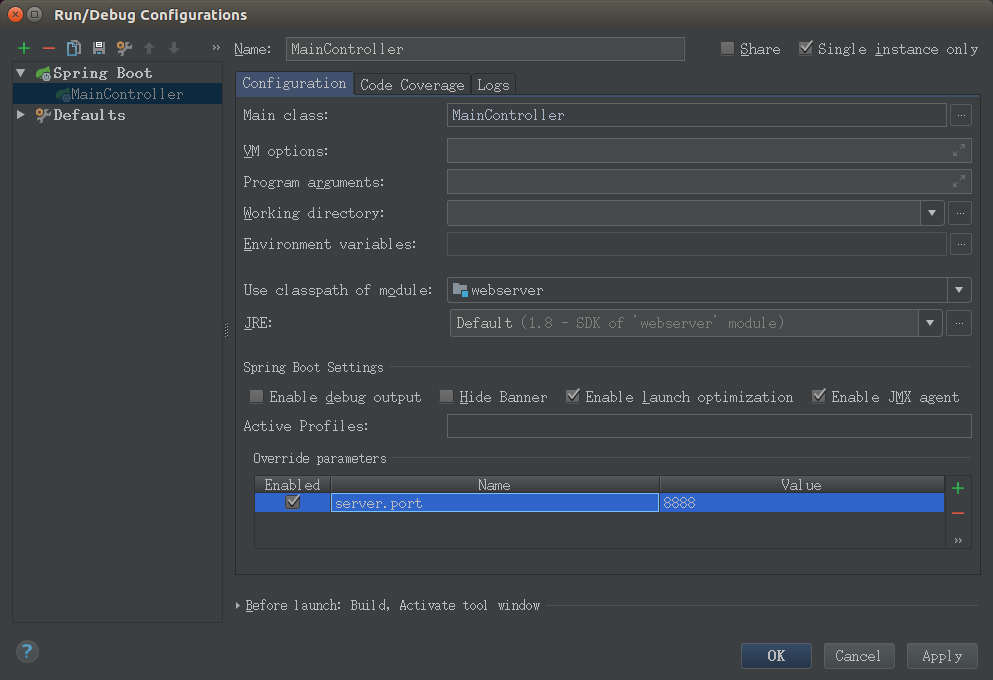The image size is (993, 680).
Task: Browse for Working directory with ellipsis button
Action: tap(960, 213)
